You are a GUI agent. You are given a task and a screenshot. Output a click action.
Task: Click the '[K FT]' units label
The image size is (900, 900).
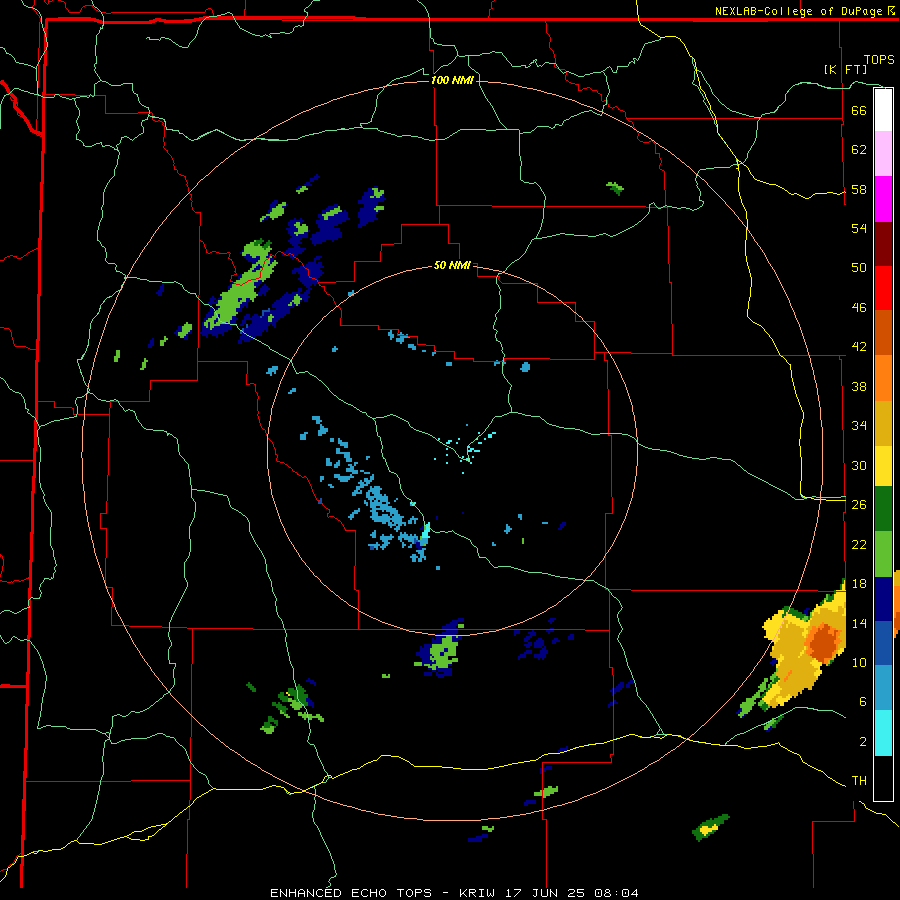coord(845,70)
